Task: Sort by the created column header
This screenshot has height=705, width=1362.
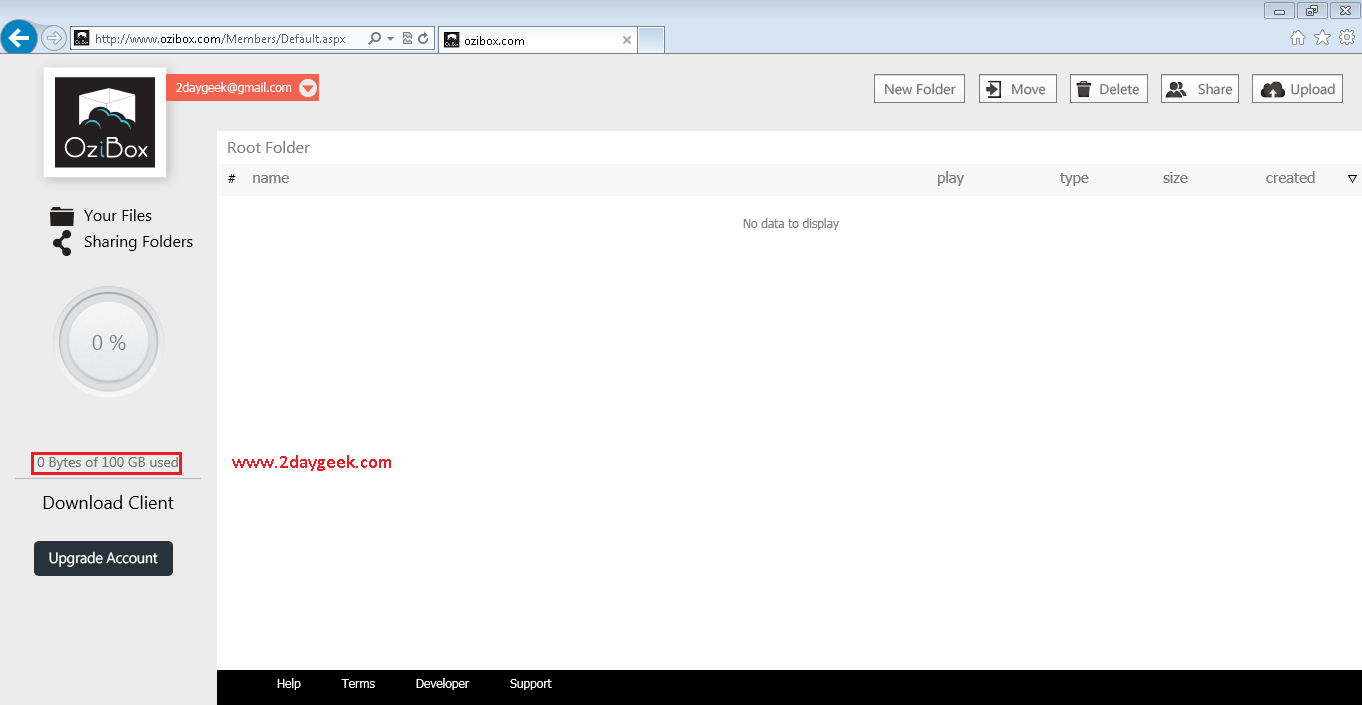Action: point(1290,178)
